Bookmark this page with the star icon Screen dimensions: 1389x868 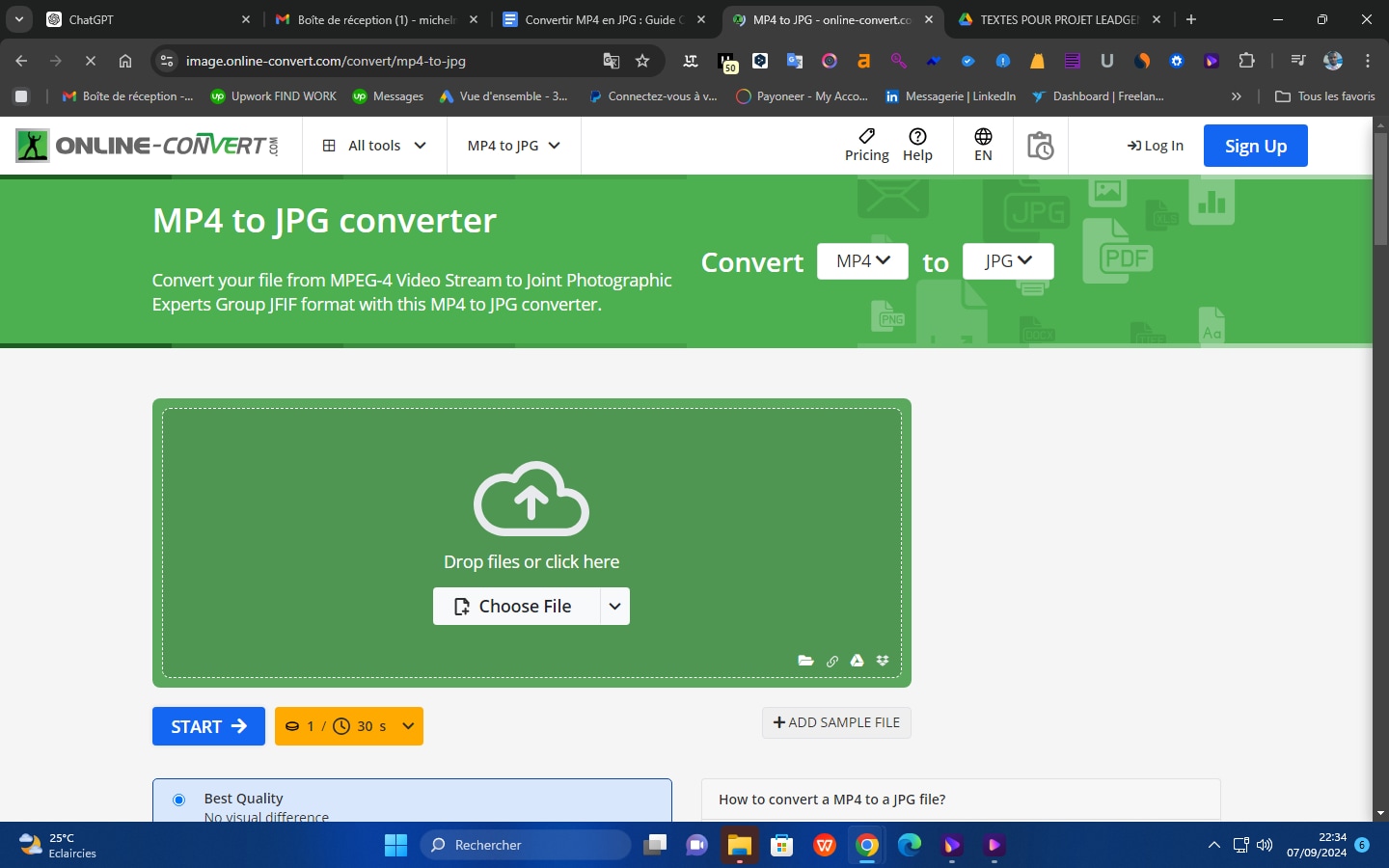click(642, 61)
